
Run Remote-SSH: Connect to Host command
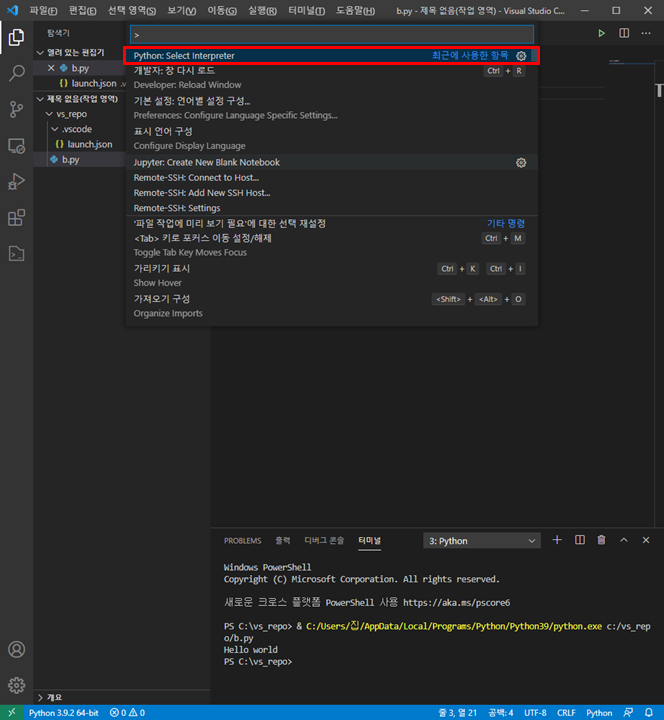[331, 178]
